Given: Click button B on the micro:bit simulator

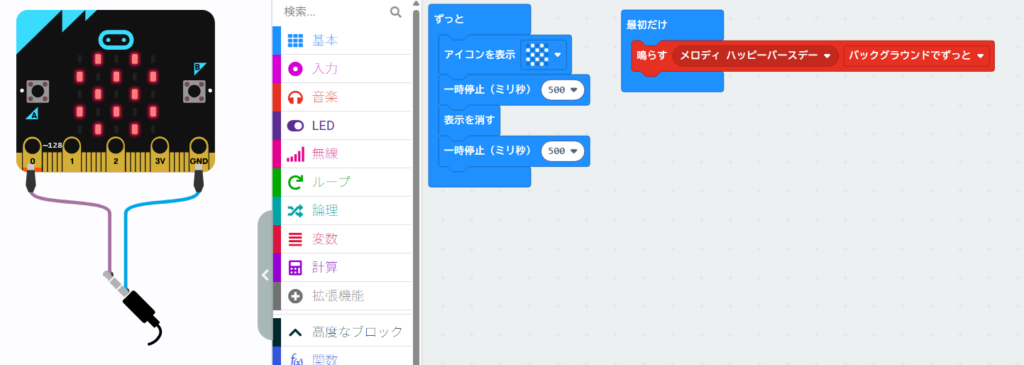Looking at the screenshot, I should point(195,91).
